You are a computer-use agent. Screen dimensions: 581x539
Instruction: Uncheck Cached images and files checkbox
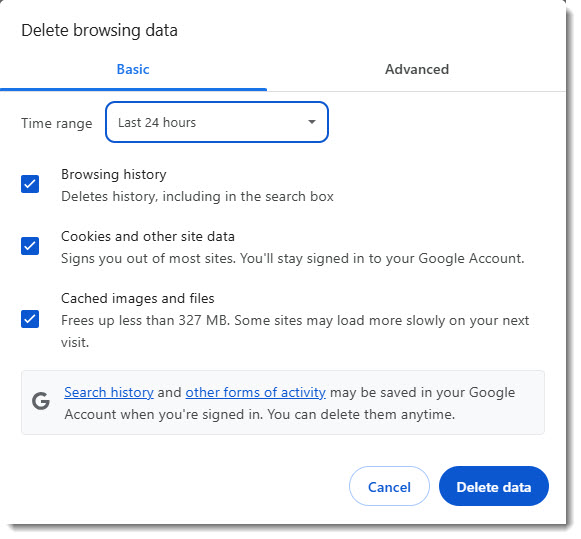[x=30, y=319]
